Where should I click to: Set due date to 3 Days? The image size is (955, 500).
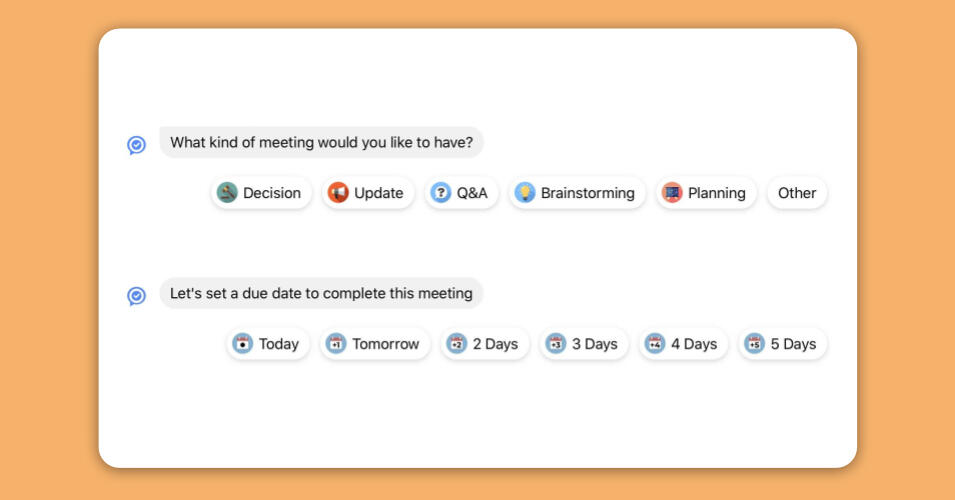[595, 344]
